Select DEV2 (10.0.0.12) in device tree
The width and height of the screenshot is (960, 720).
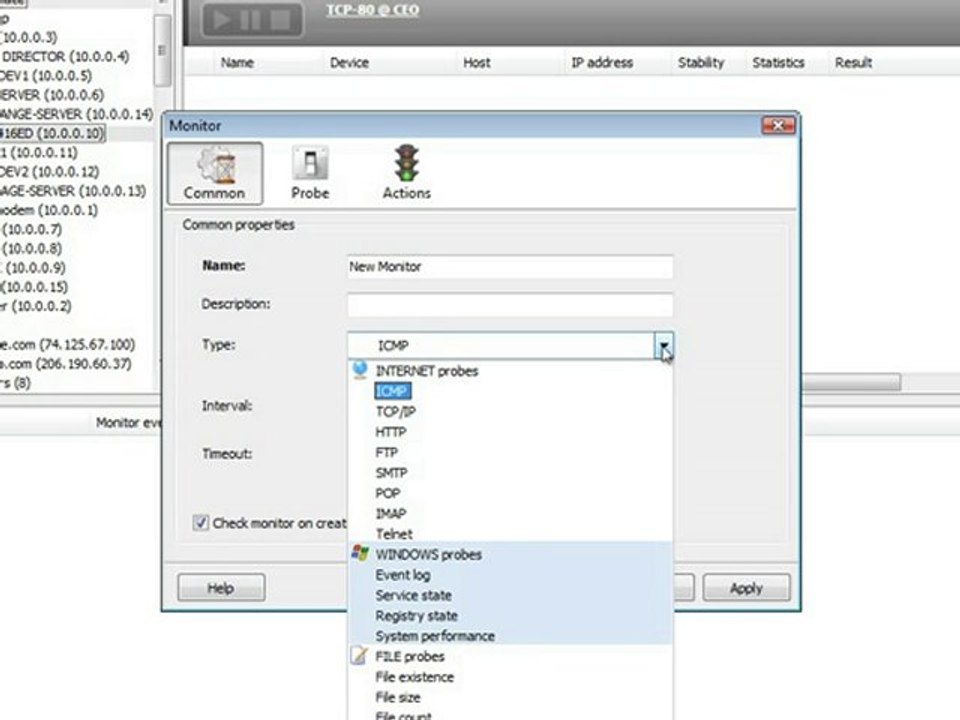point(50,171)
